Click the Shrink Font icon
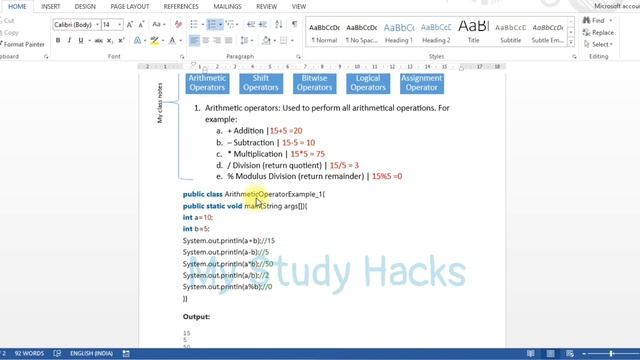This screenshot has width=640, height=360. click(x=141, y=25)
